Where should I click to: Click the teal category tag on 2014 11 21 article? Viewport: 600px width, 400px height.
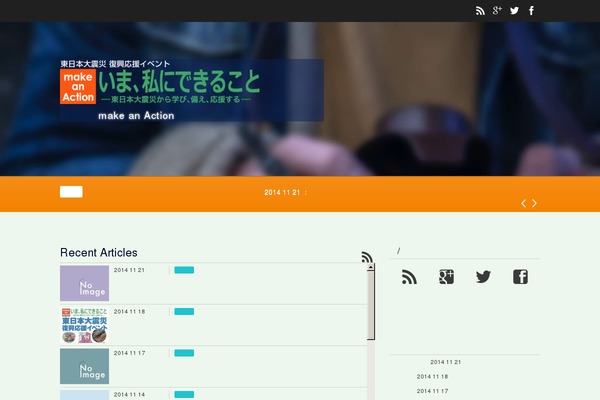point(184,270)
